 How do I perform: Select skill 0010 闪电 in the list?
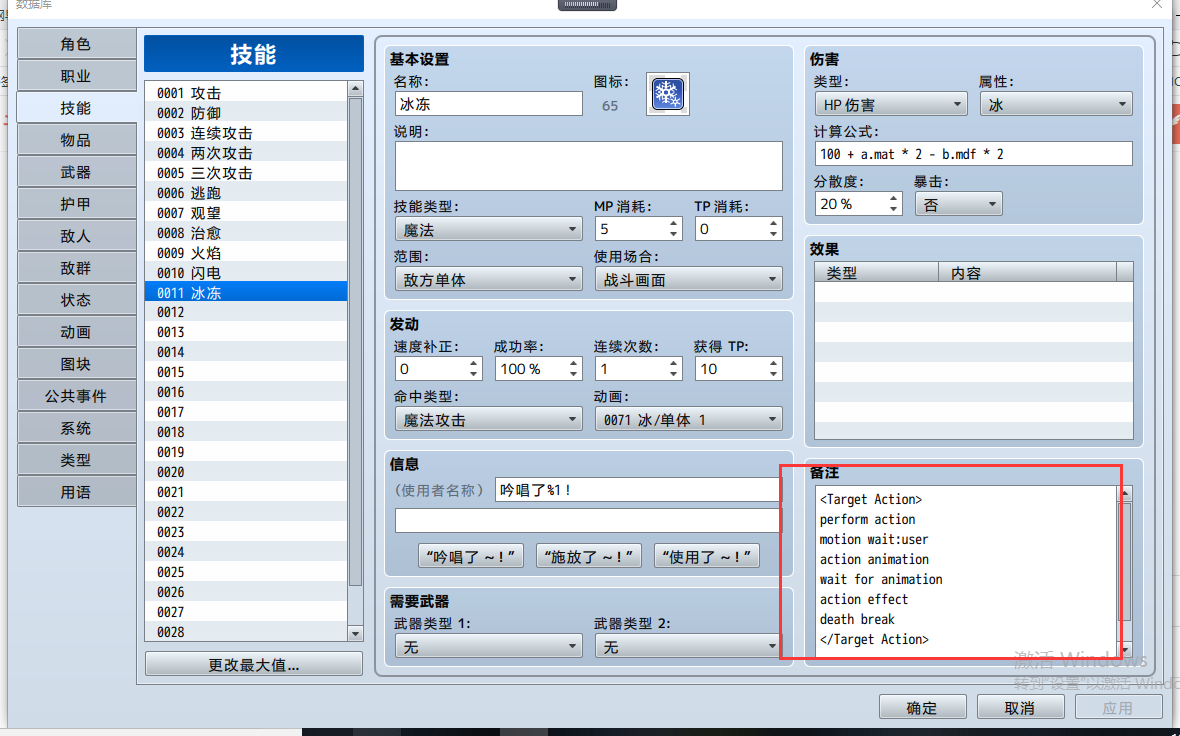pos(246,272)
